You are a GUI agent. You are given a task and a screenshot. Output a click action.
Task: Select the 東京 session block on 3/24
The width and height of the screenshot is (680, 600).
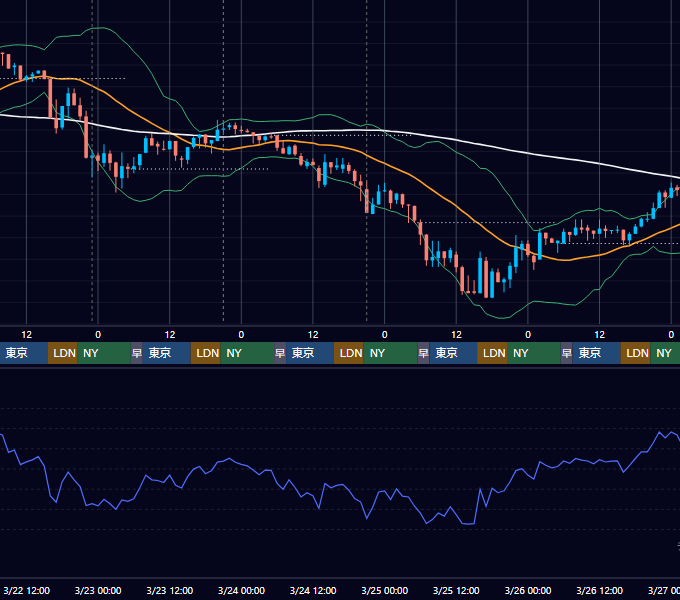310,353
